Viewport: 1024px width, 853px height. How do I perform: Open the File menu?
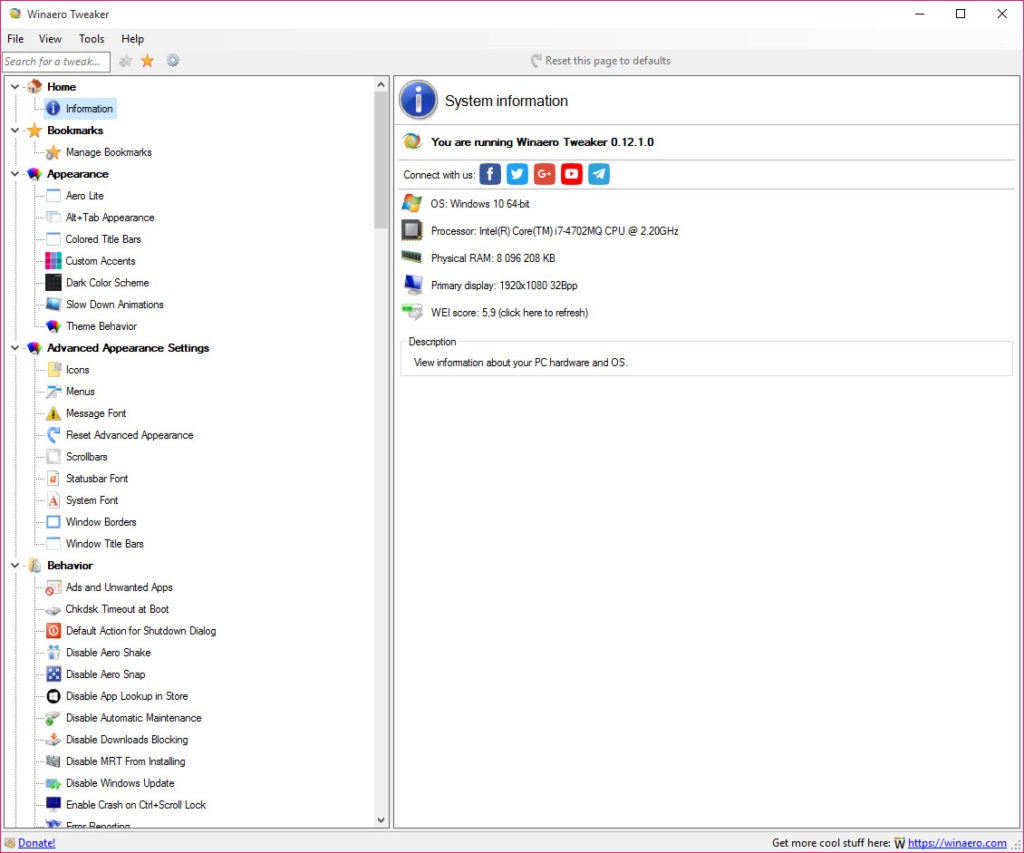click(15, 39)
